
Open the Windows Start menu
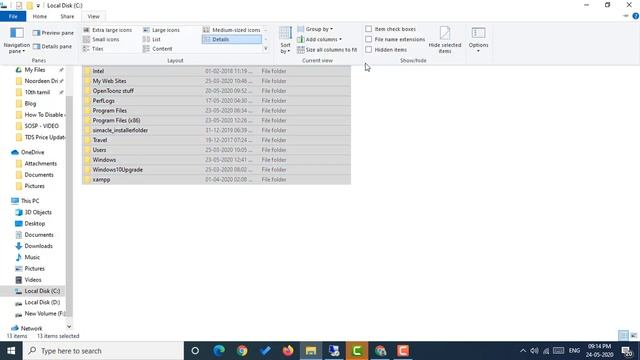11,351
